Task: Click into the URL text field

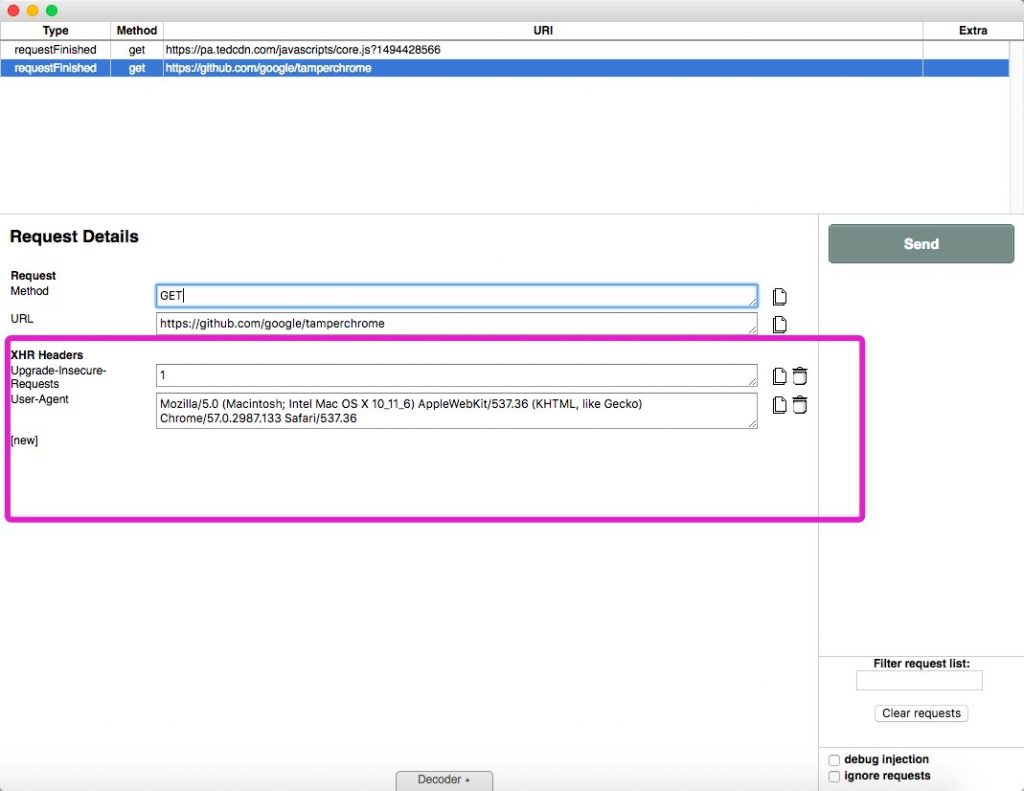Action: pos(456,324)
